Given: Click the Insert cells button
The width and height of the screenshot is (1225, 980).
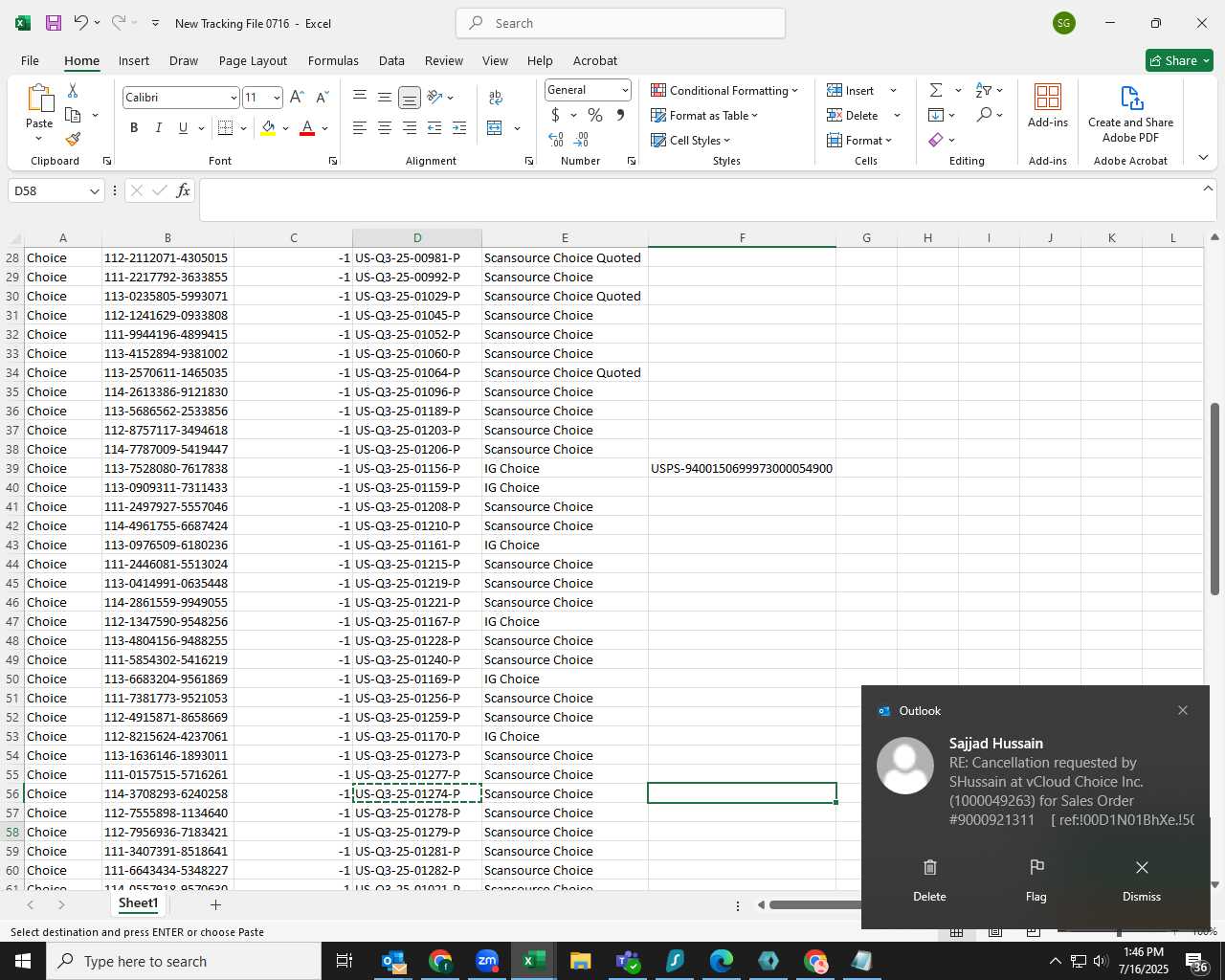Looking at the screenshot, I should tap(851, 90).
